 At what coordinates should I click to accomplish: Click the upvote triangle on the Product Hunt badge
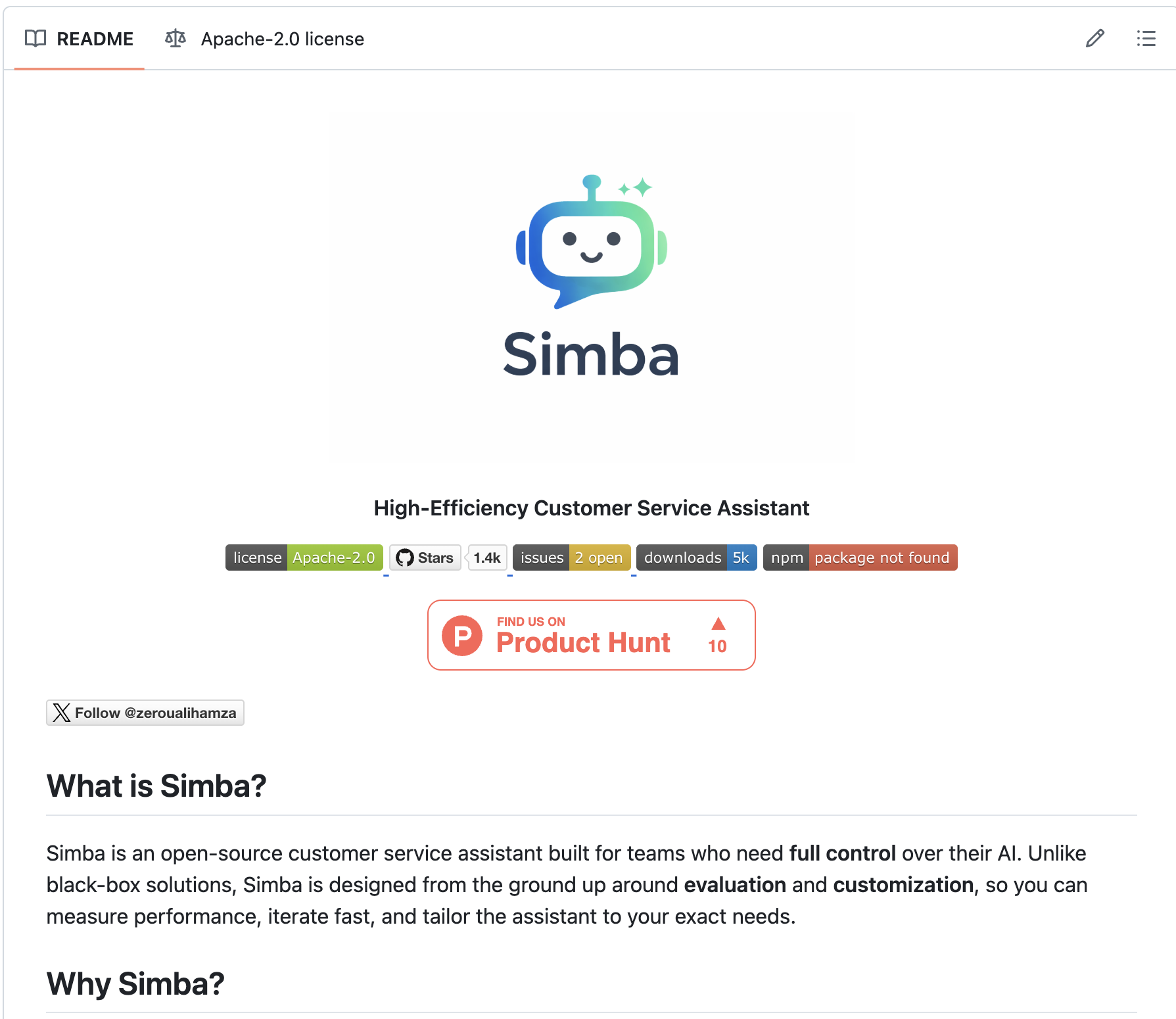[718, 623]
